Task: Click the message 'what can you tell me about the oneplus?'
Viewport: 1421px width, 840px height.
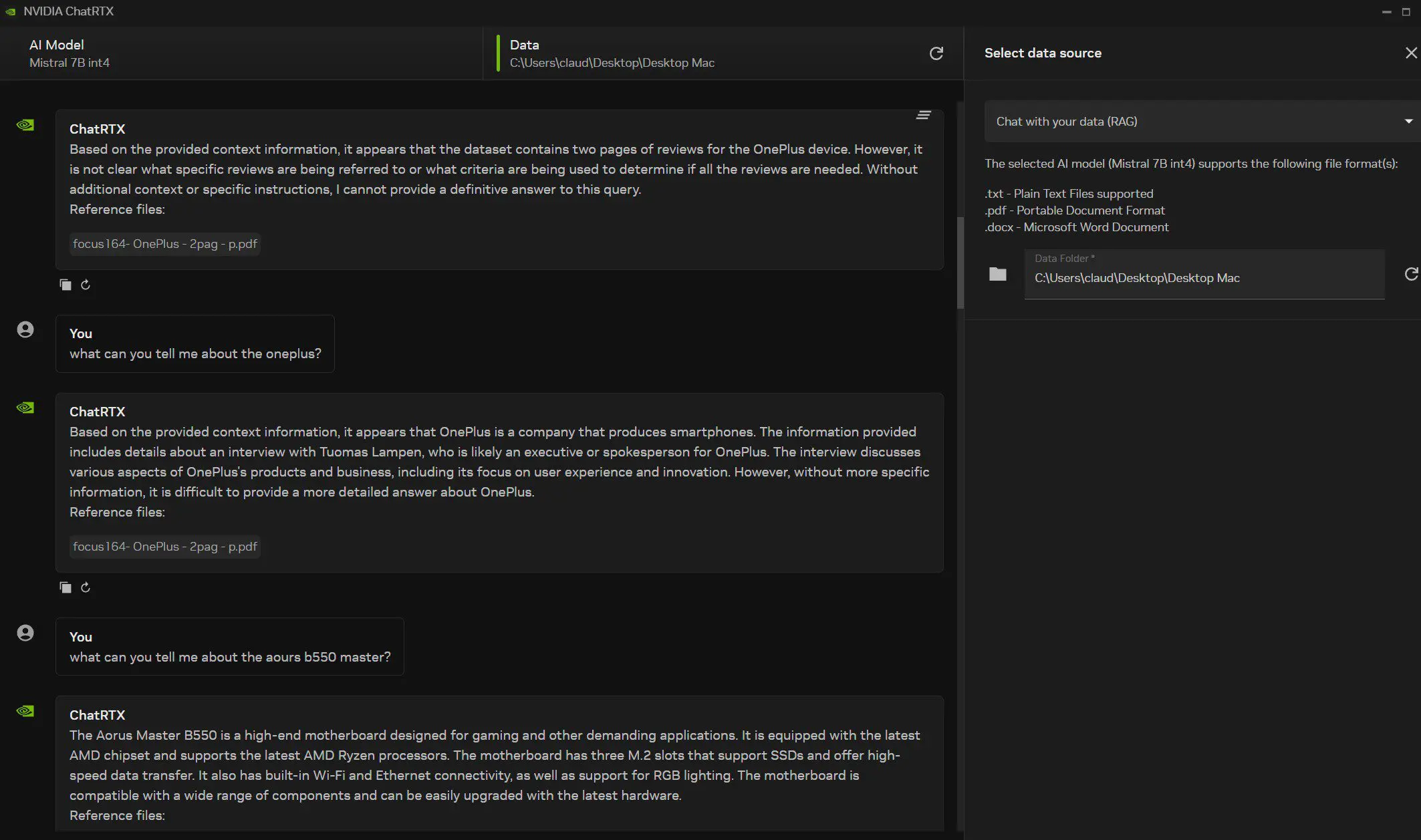Action: pyautogui.click(x=195, y=354)
